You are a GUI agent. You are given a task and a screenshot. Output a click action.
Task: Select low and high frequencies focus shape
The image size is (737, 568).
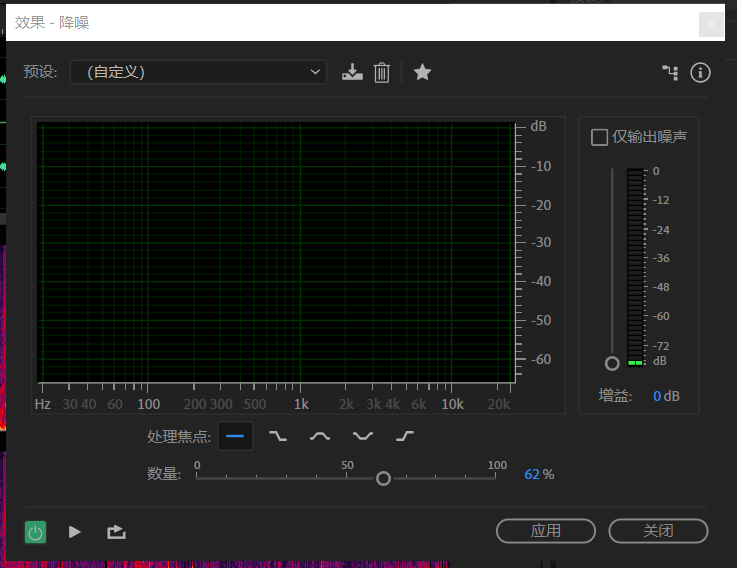[x=363, y=436]
